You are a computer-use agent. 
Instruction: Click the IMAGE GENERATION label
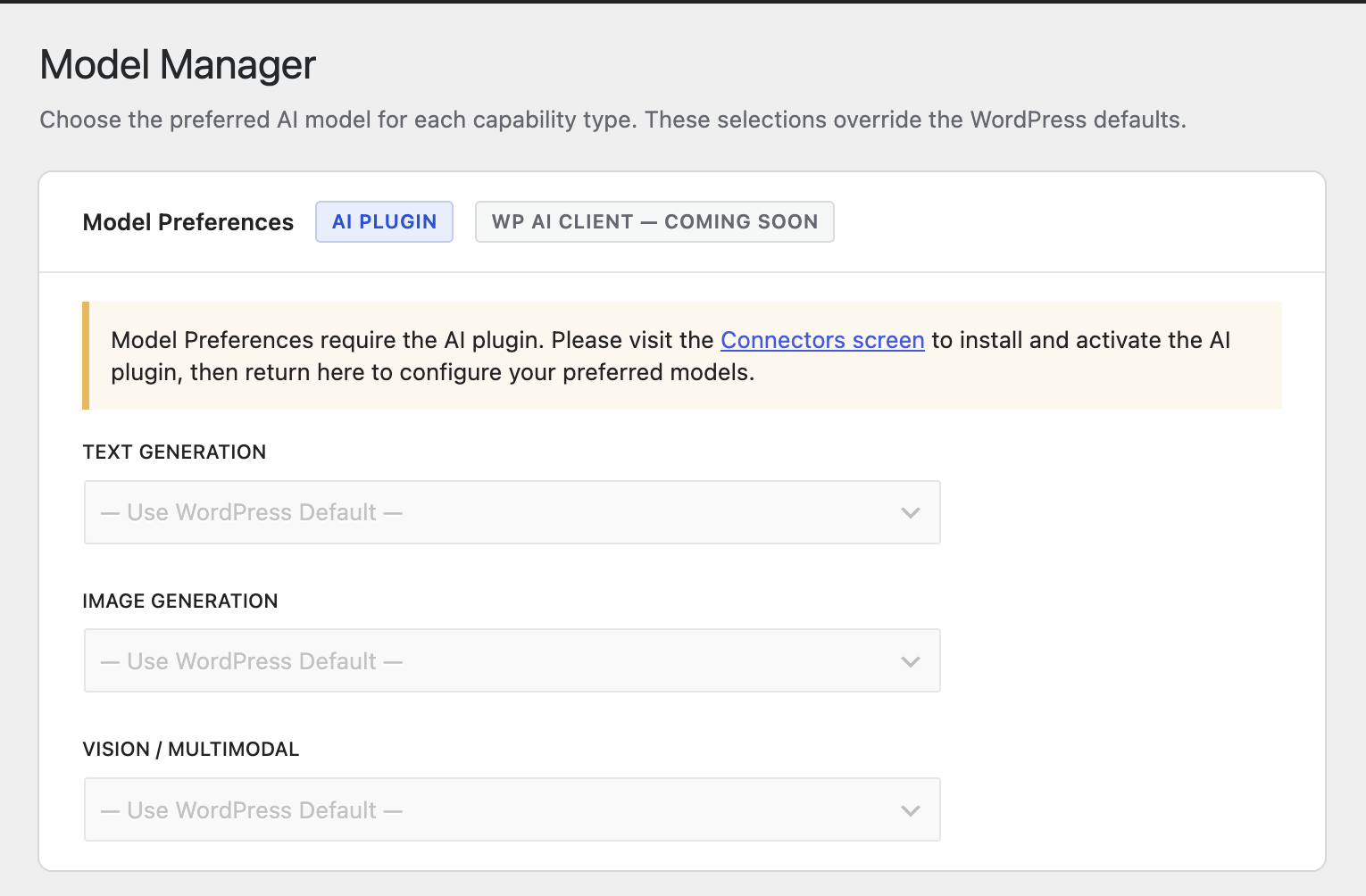[x=180, y=601]
